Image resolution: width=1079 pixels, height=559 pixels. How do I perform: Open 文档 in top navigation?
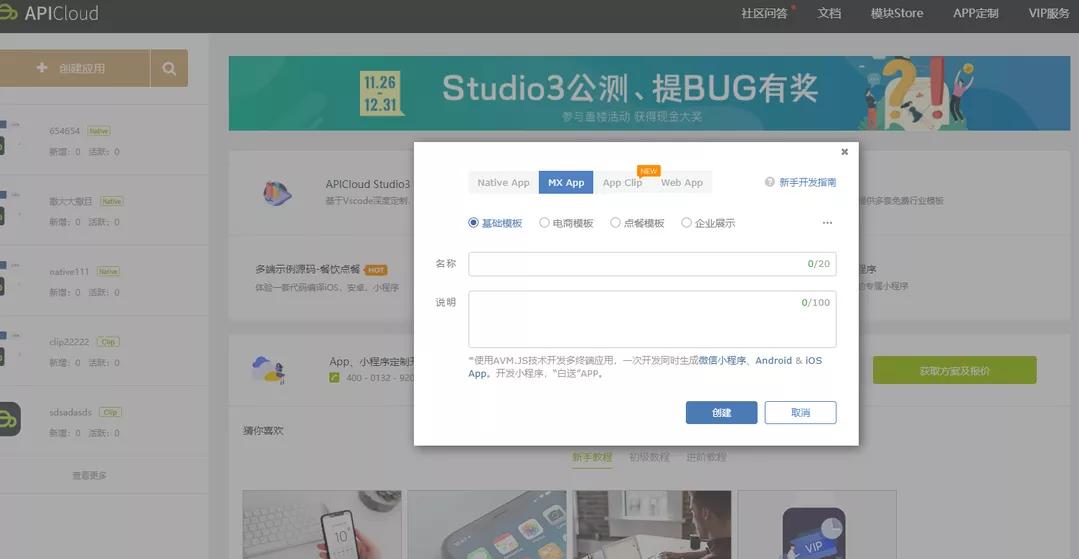pos(829,13)
